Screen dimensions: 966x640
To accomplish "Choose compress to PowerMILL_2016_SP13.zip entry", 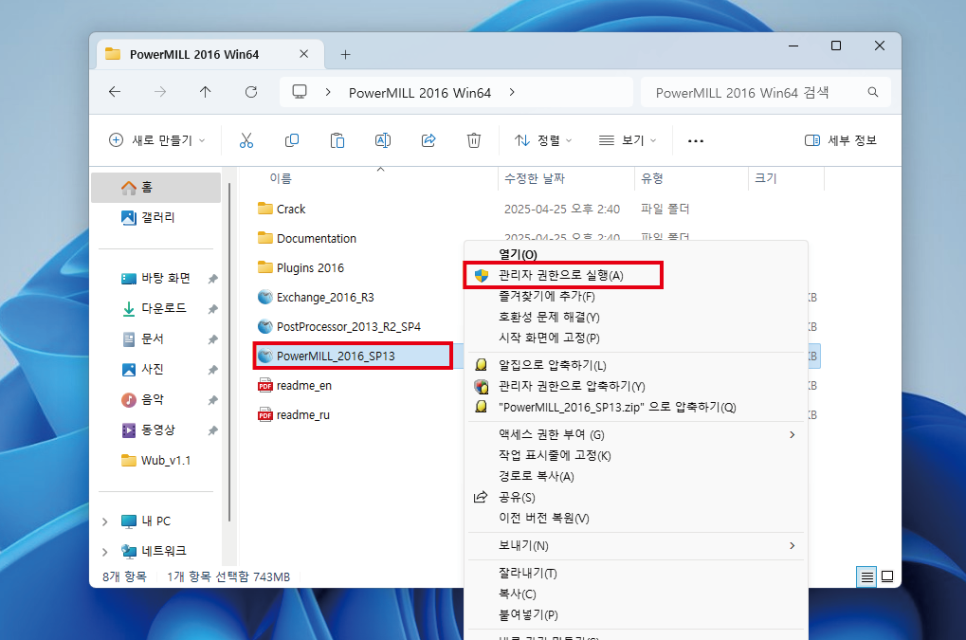I will [636, 407].
